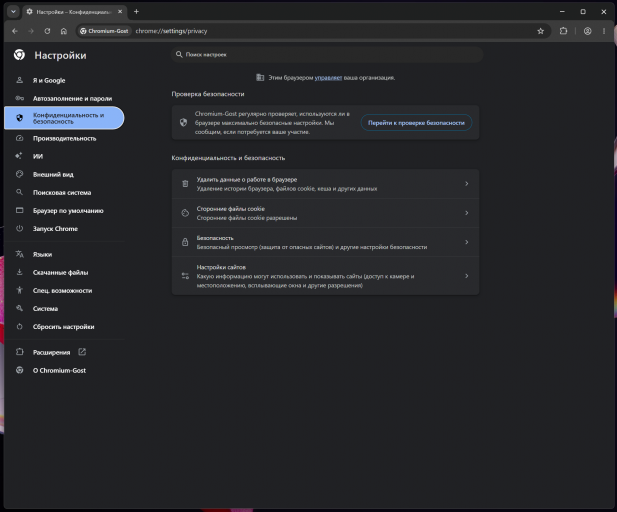Click the external link icon beside Расширения
This screenshot has height=512, width=617.
pos(82,352)
